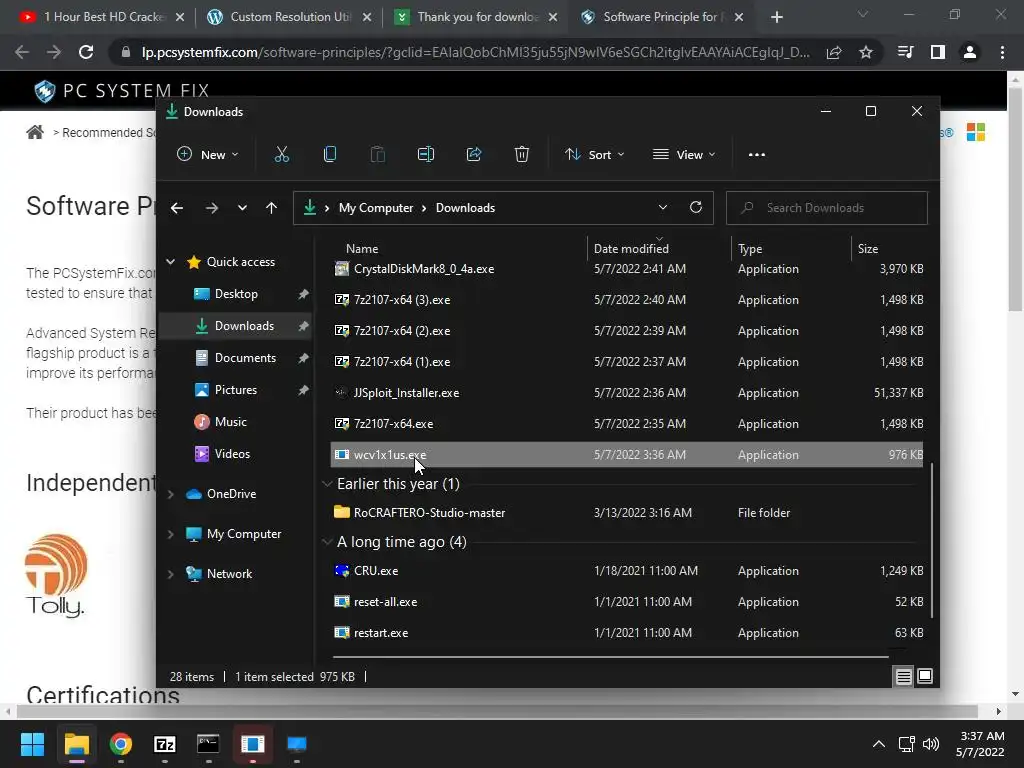Screen dimensions: 1024x768
Task: Sort by the Size column header
Action: (x=867, y=249)
